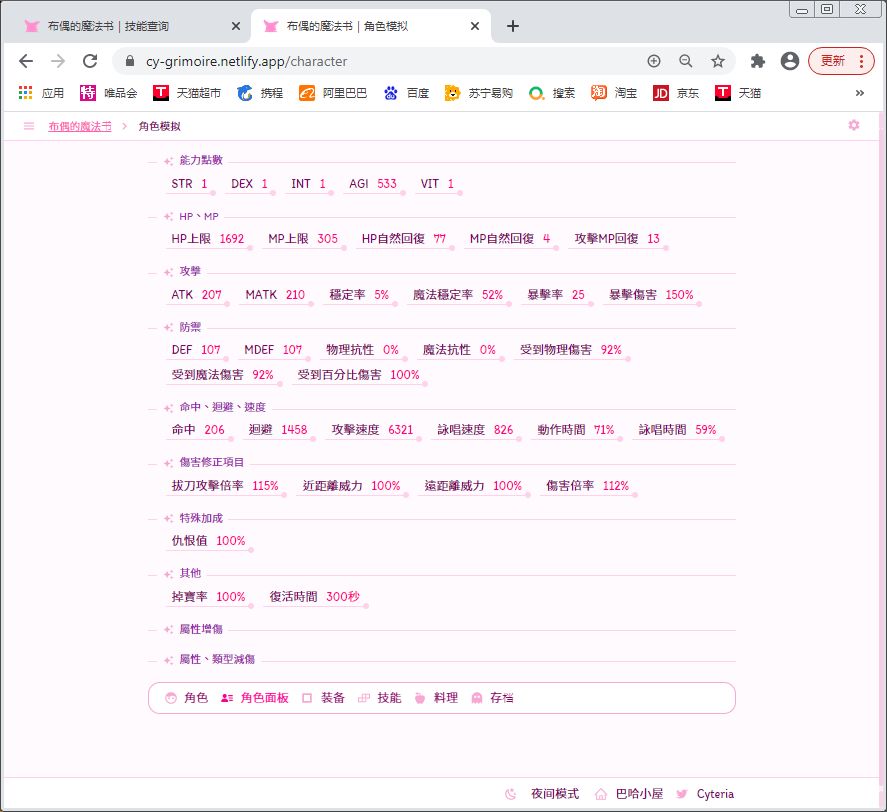
Task: Open the 天猫超市 bookmark
Action: [187, 93]
